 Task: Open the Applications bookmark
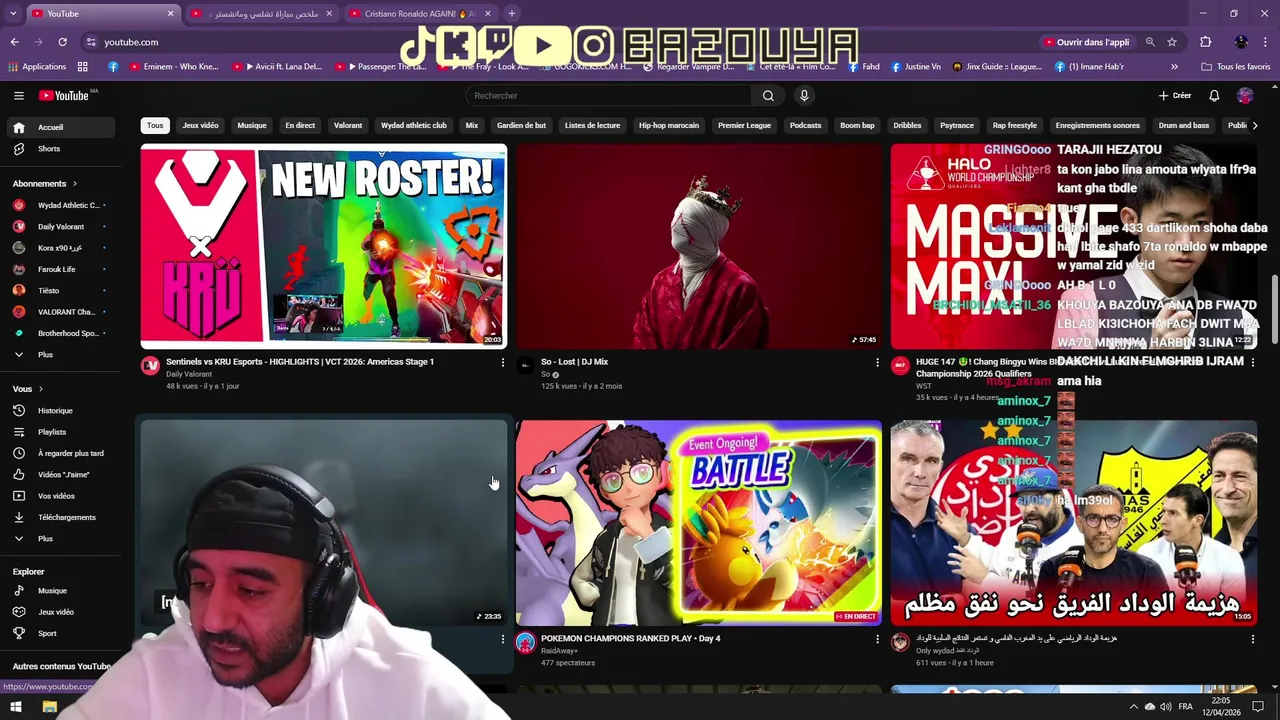pyautogui.click(x=37, y=67)
